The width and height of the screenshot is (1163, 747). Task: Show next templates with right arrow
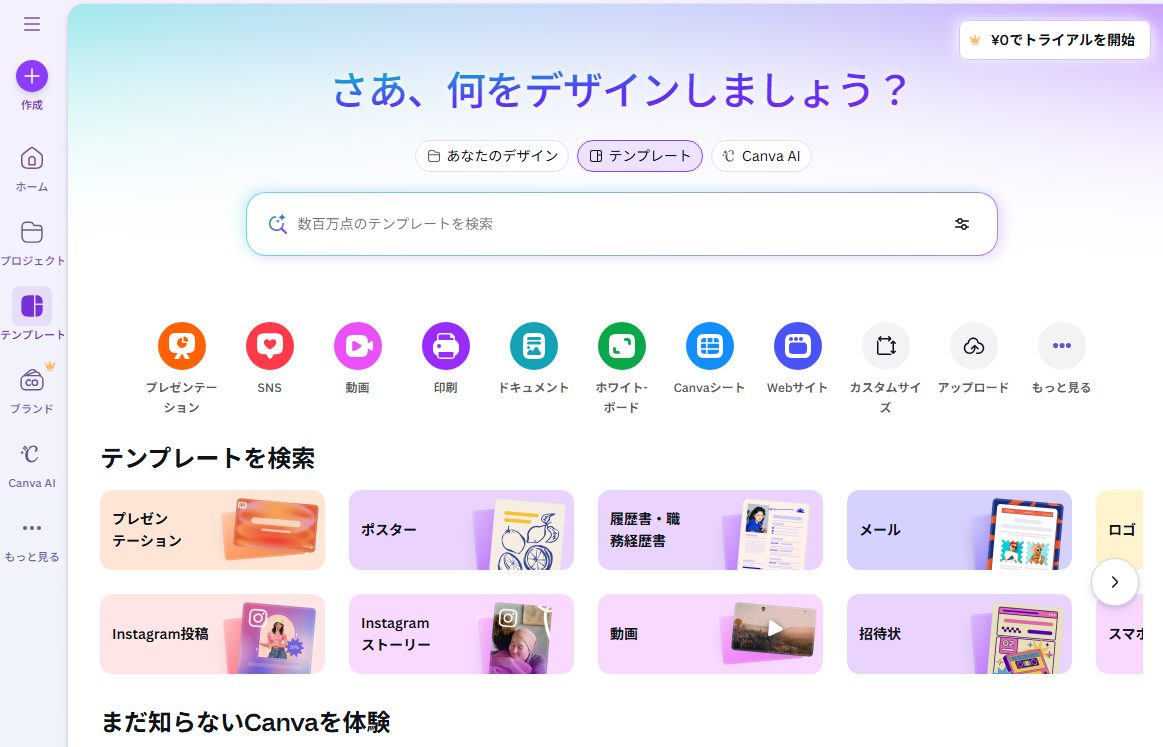(1115, 582)
